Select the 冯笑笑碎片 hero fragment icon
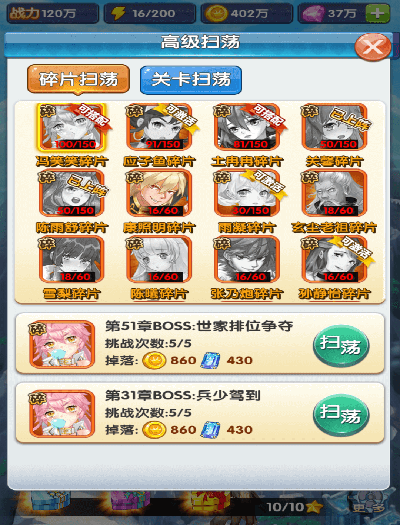 [x=71, y=127]
